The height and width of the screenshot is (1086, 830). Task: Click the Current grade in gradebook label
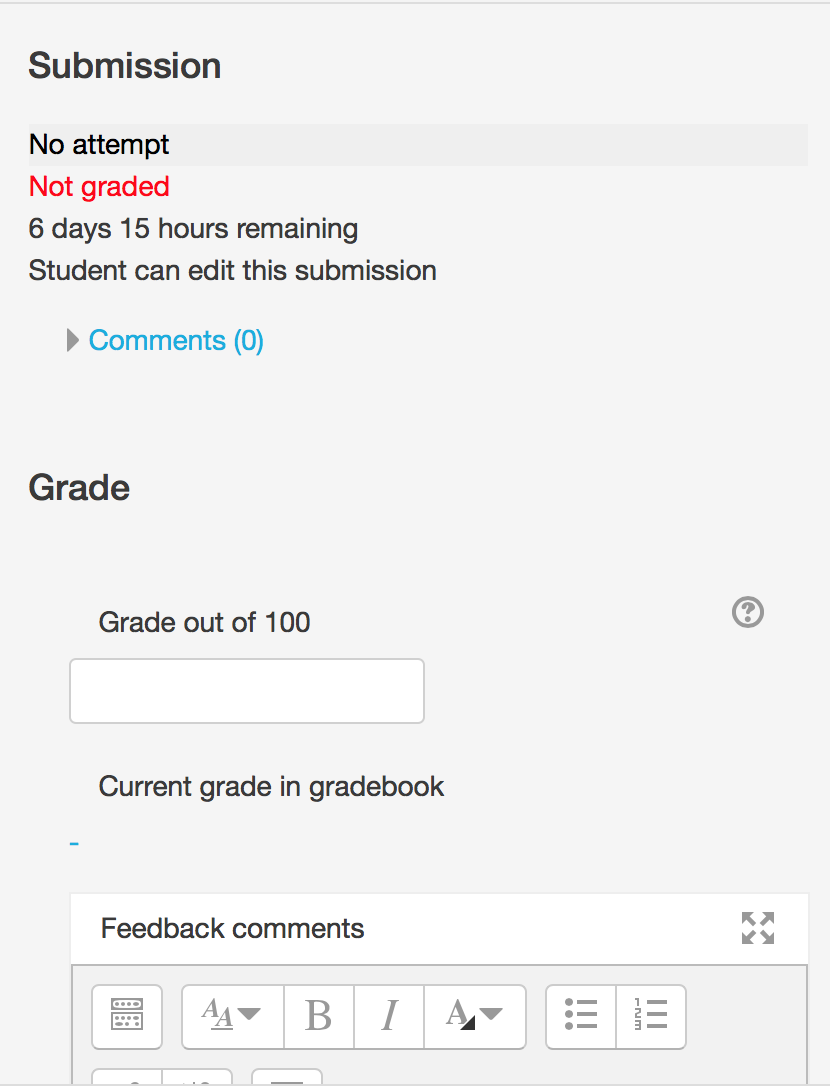point(271,787)
